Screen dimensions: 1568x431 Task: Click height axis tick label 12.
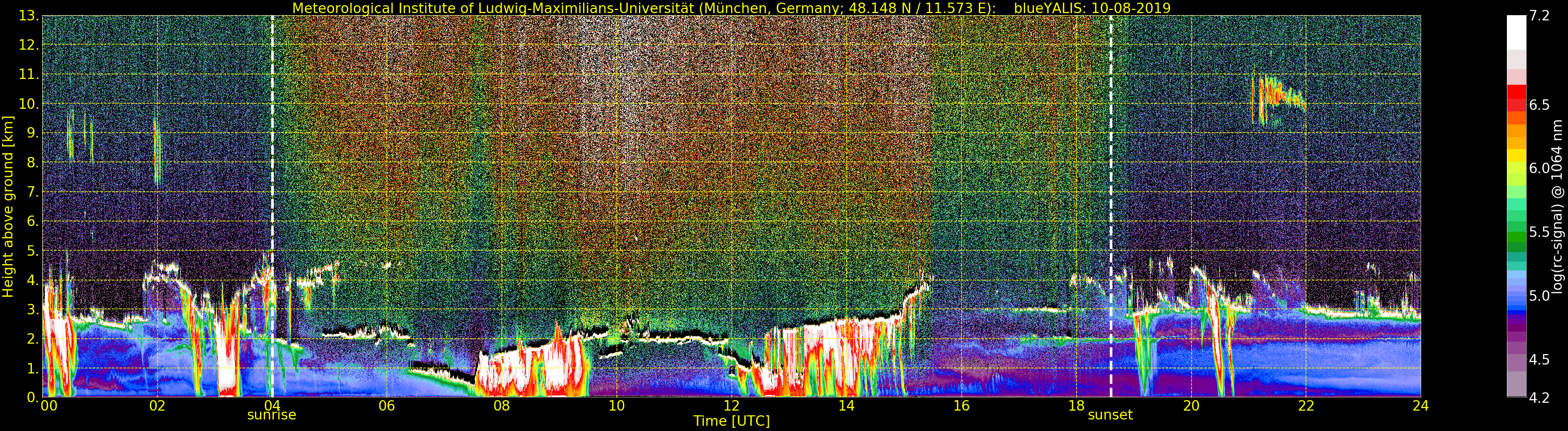click(28, 45)
